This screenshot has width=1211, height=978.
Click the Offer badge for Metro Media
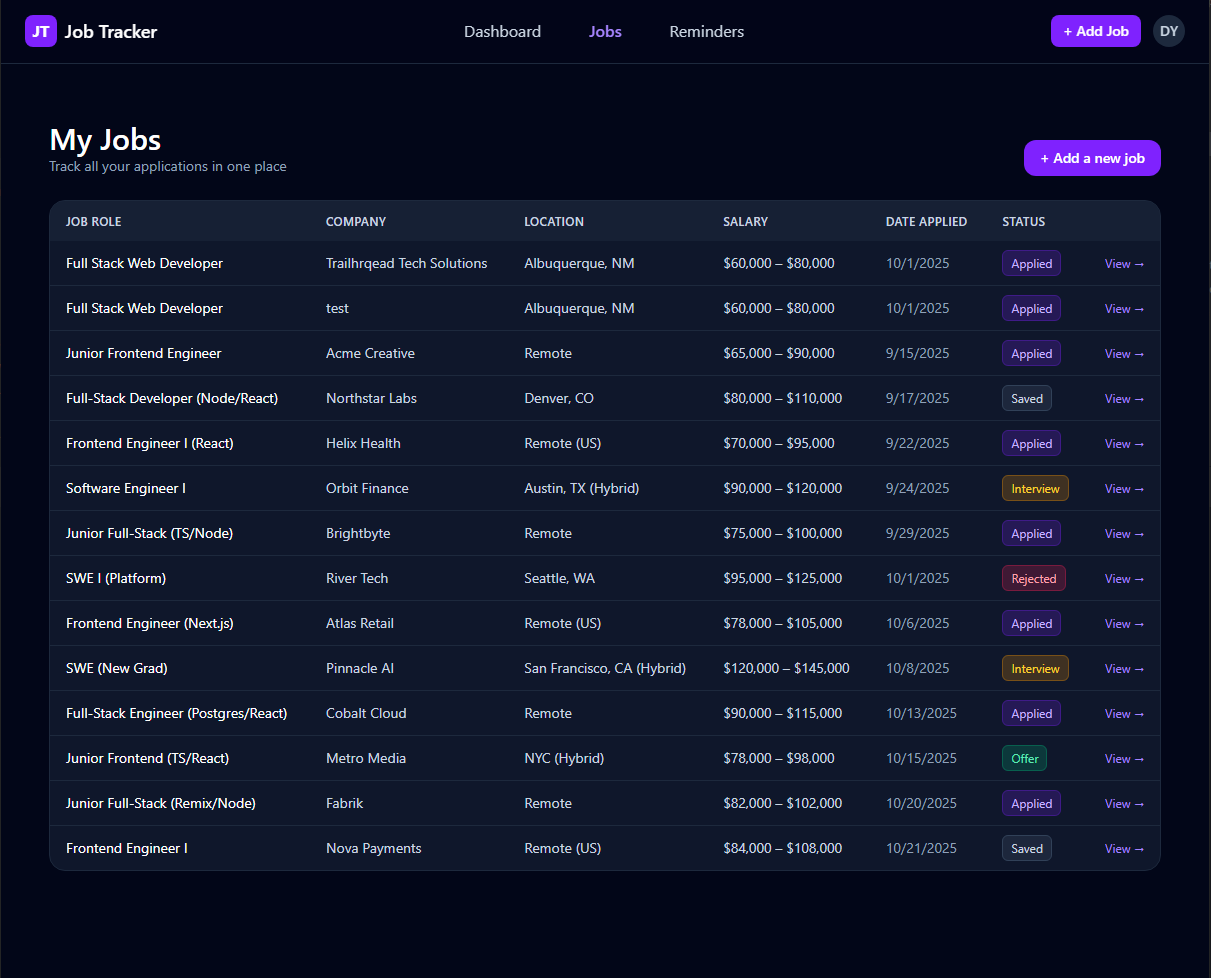(x=1024, y=758)
